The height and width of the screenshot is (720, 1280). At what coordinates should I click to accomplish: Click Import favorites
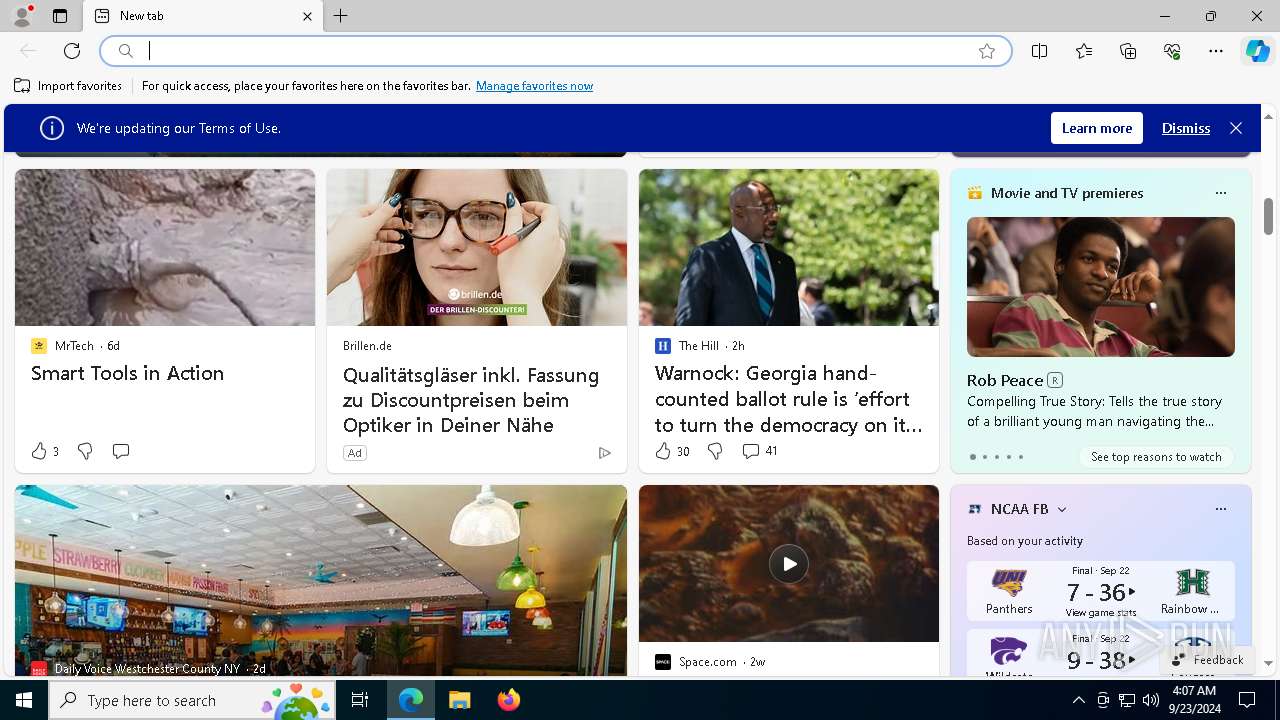[68, 86]
